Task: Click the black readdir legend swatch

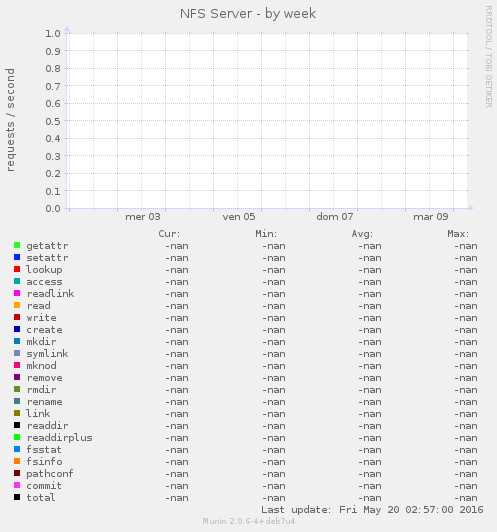Action: click(x=17, y=425)
